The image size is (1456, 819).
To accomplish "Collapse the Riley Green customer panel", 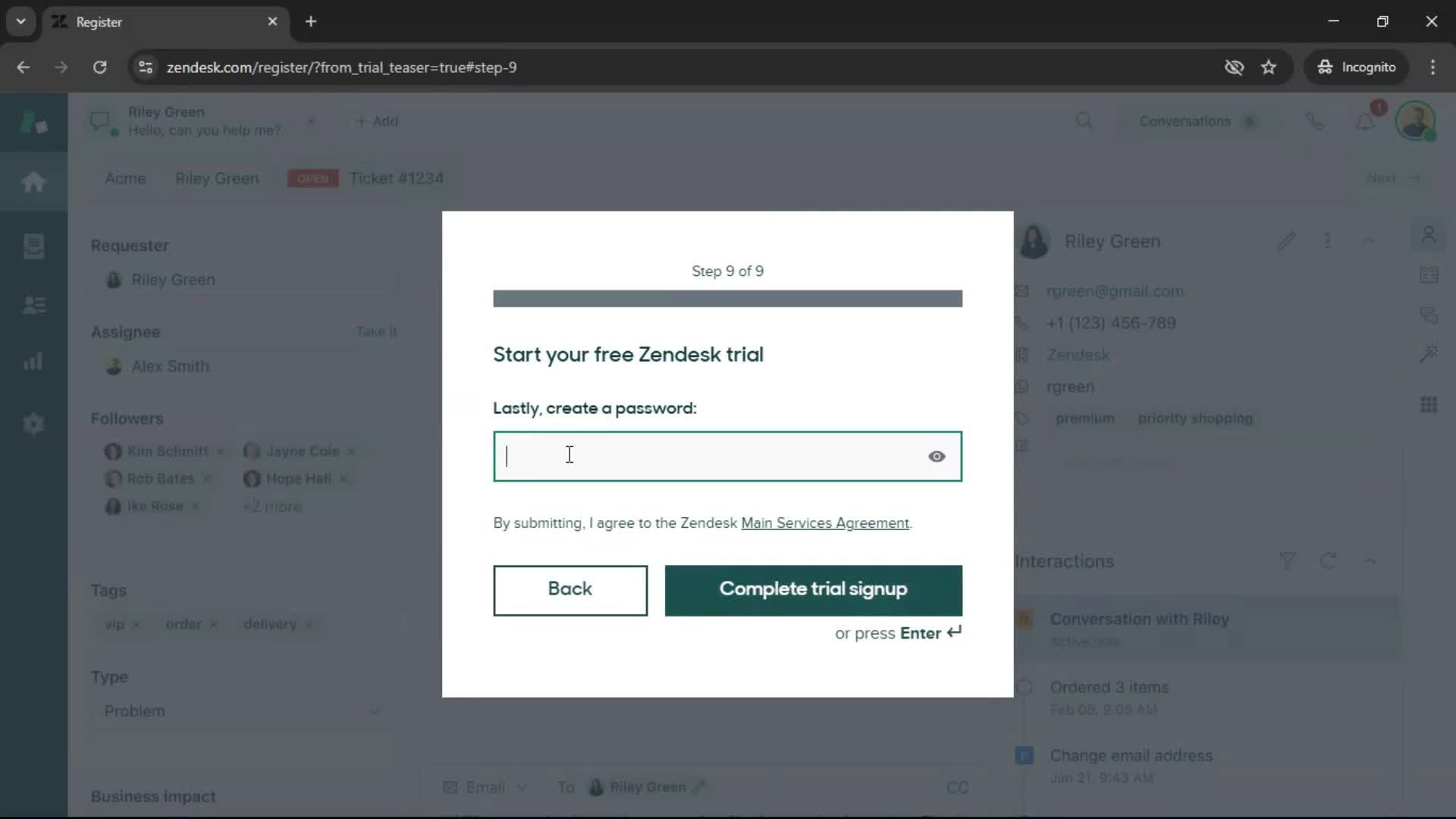I will 1369,241.
